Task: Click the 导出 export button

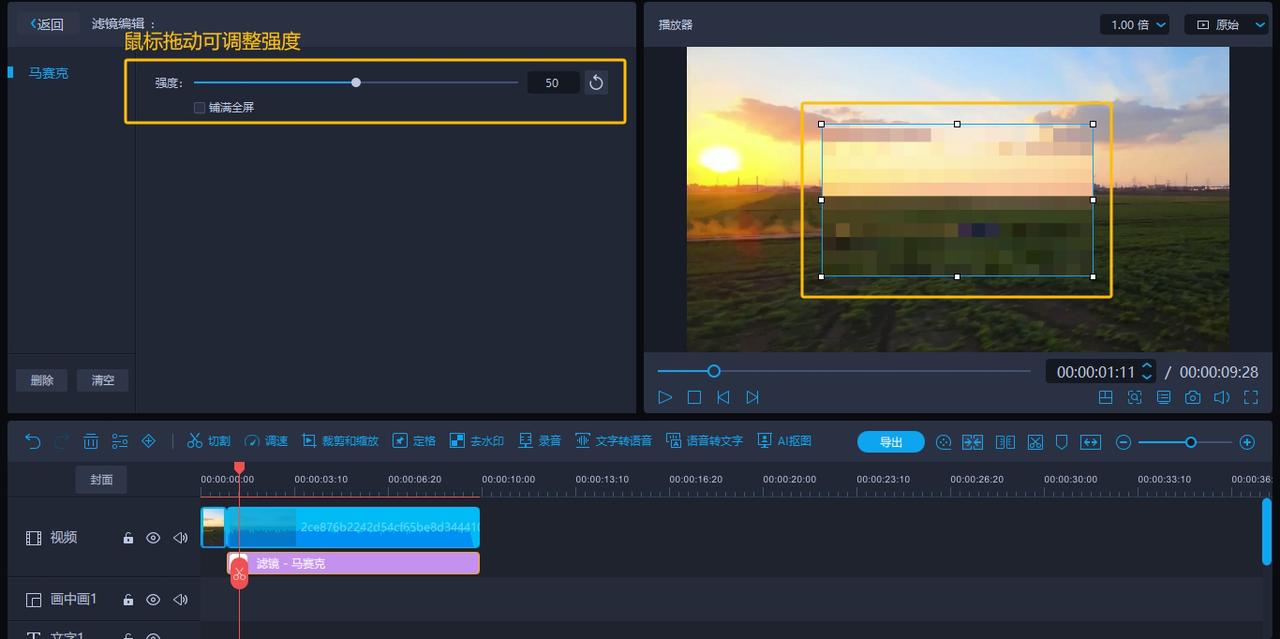Action: (891, 442)
